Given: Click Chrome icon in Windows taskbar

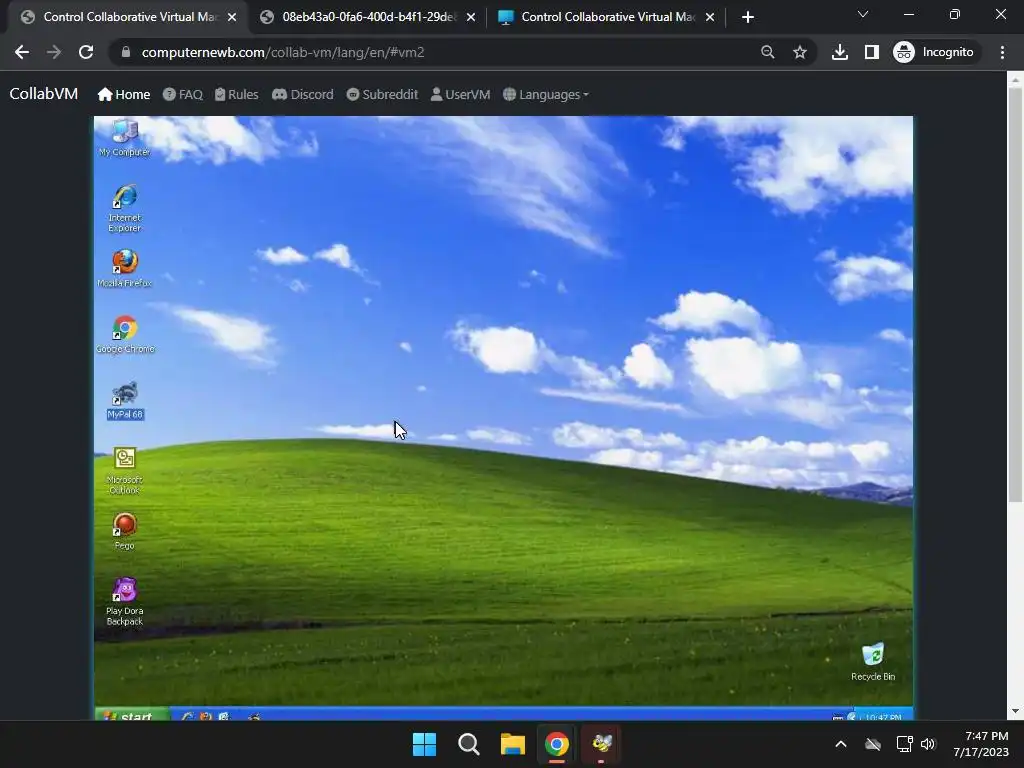Looking at the screenshot, I should [557, 744].
